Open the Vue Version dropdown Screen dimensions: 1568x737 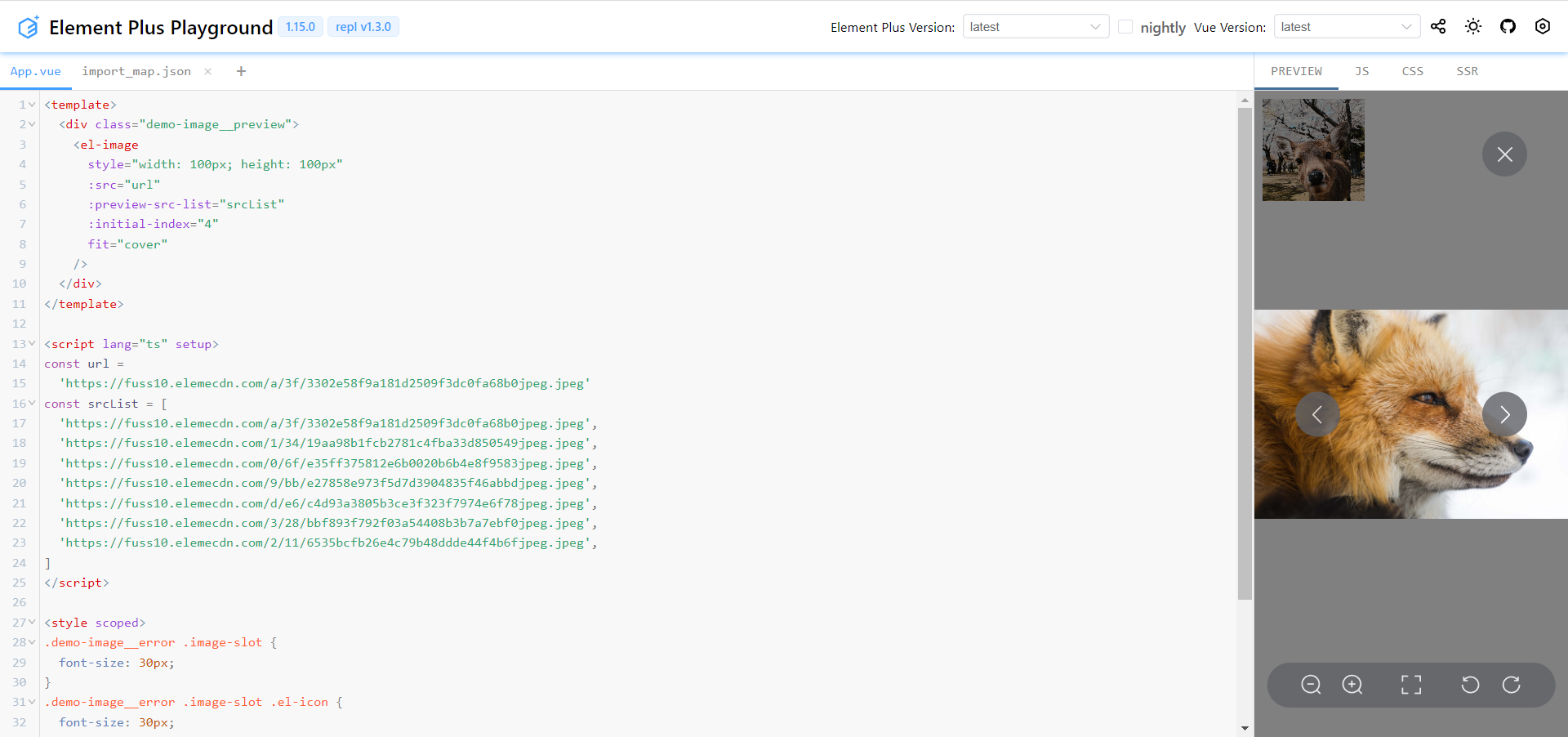pos(1346,26)
